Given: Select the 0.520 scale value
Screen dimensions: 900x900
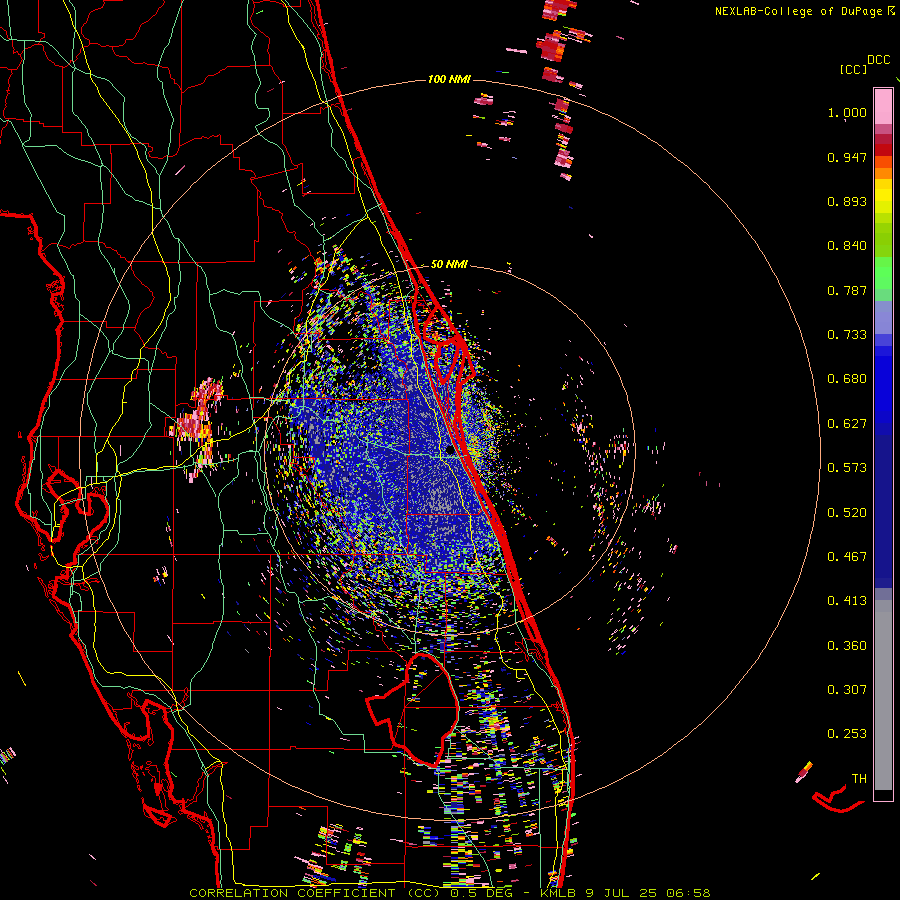Looking at the screenshot, I should 847,513.
